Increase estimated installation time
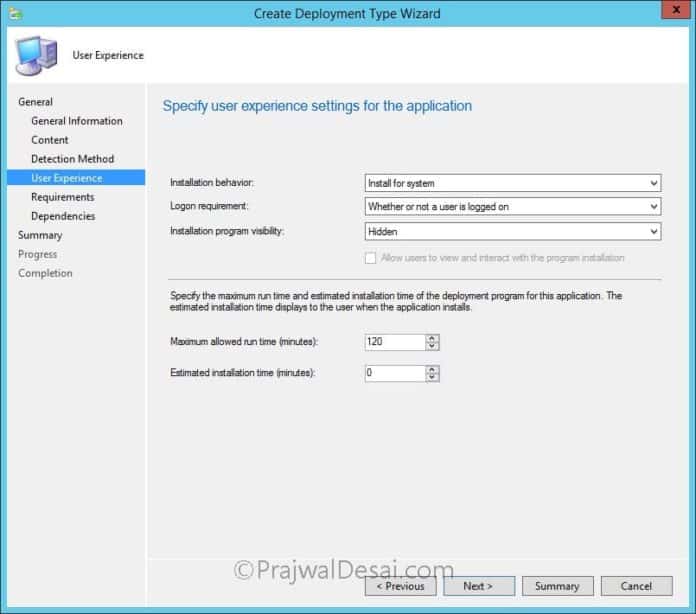This screenshot has width=696, height=614. pos(432,369)
